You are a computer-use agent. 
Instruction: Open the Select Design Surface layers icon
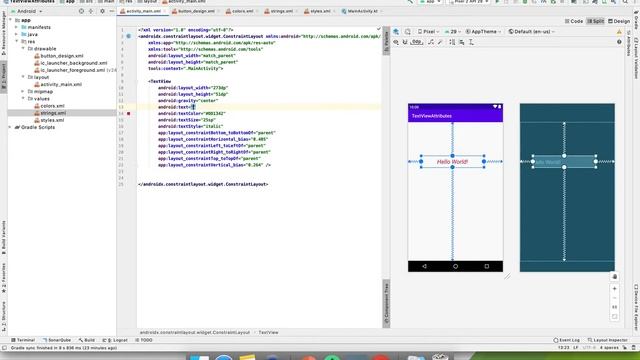396,31
